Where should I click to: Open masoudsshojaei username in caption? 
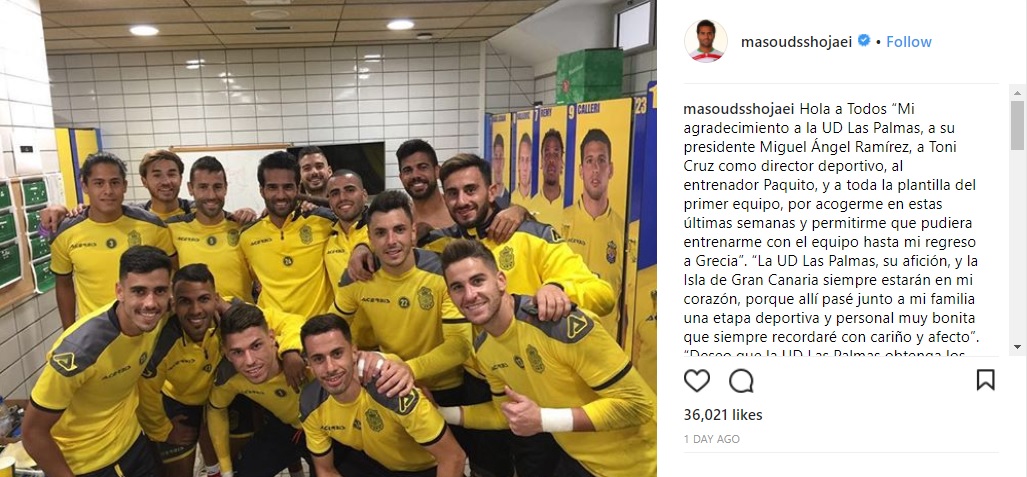pos(739,107)
